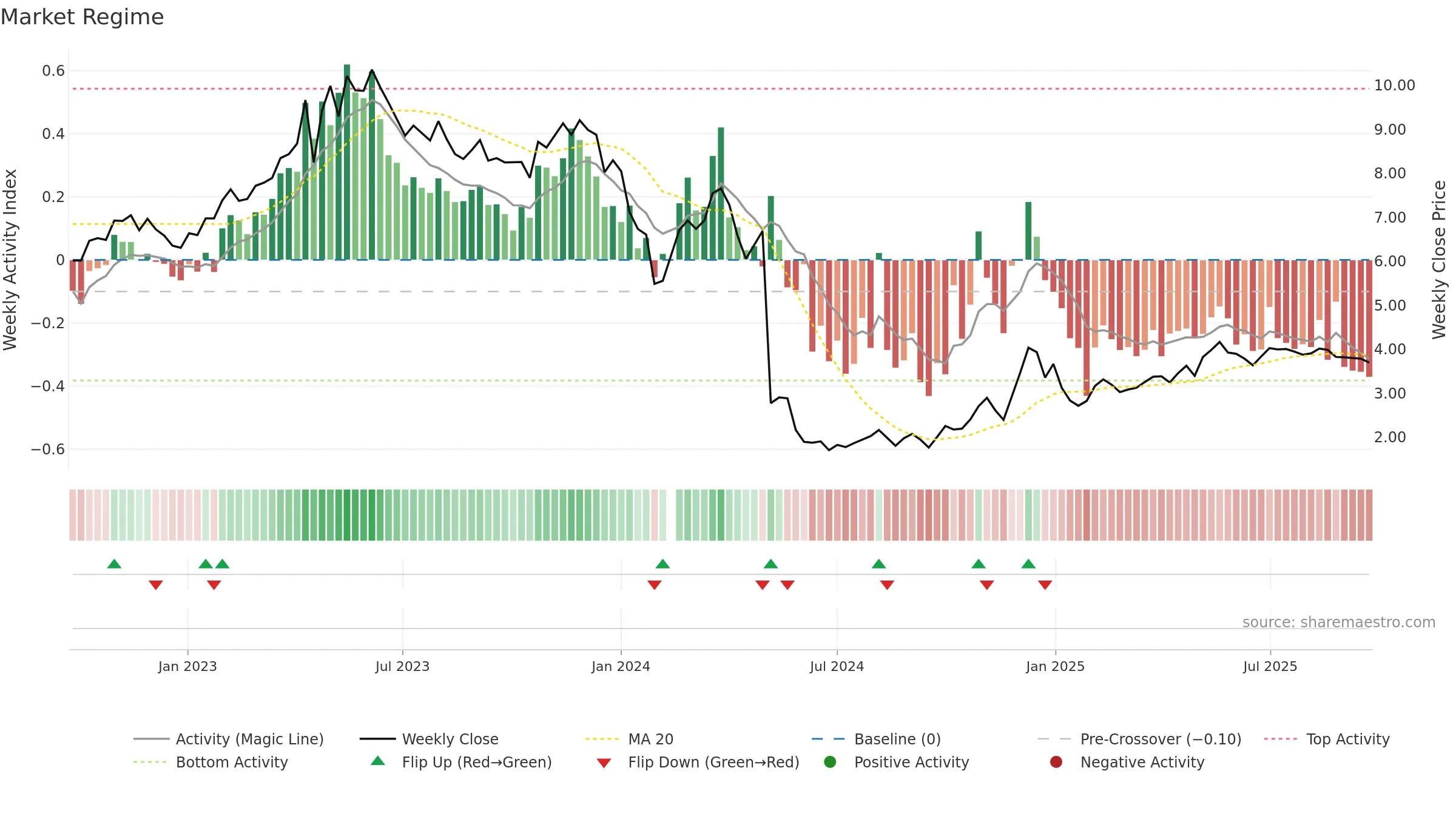Click the Jul 2024 x-axis label
The height and width of the screenshot is (819, 1456).
(837, 666)
